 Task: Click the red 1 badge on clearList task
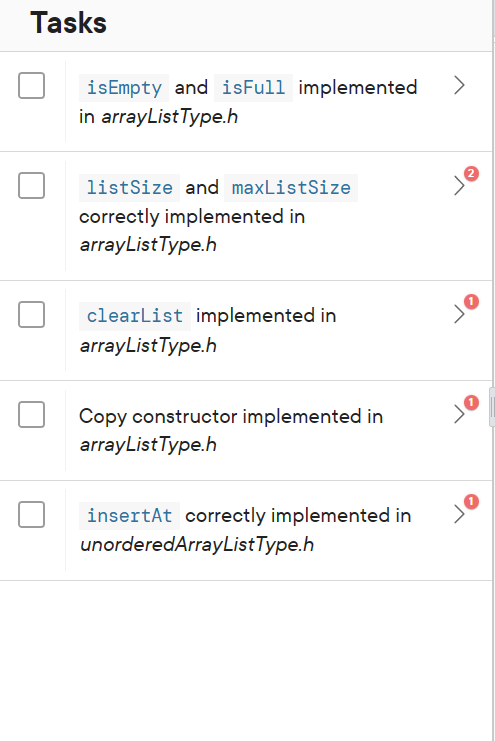[471, 302]
